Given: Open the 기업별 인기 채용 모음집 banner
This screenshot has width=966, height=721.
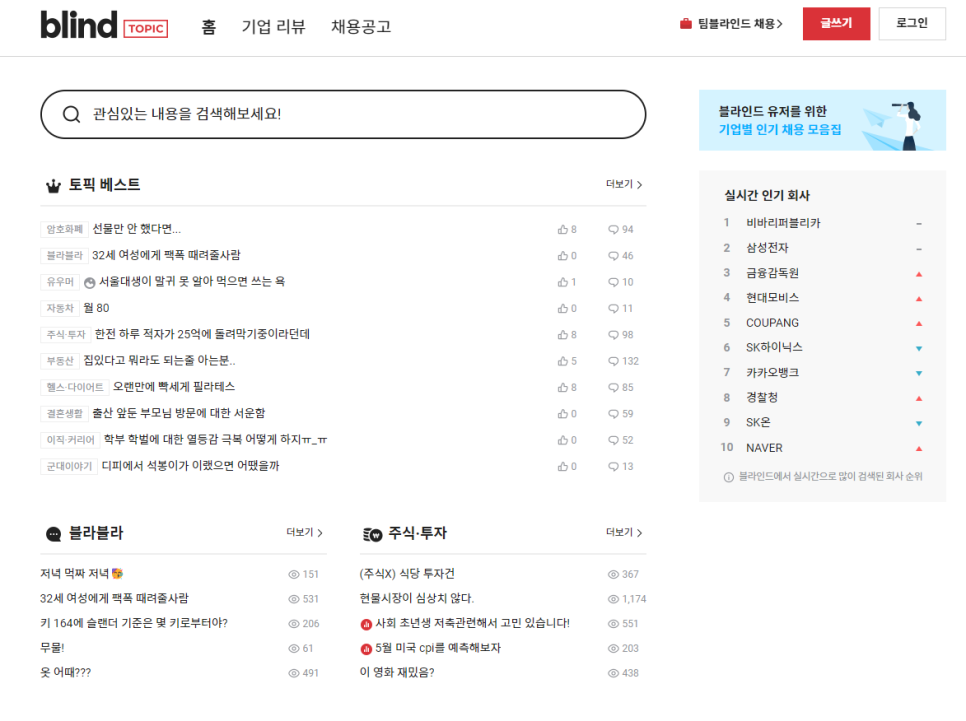Looking at the screenshot, I should 822,120.
